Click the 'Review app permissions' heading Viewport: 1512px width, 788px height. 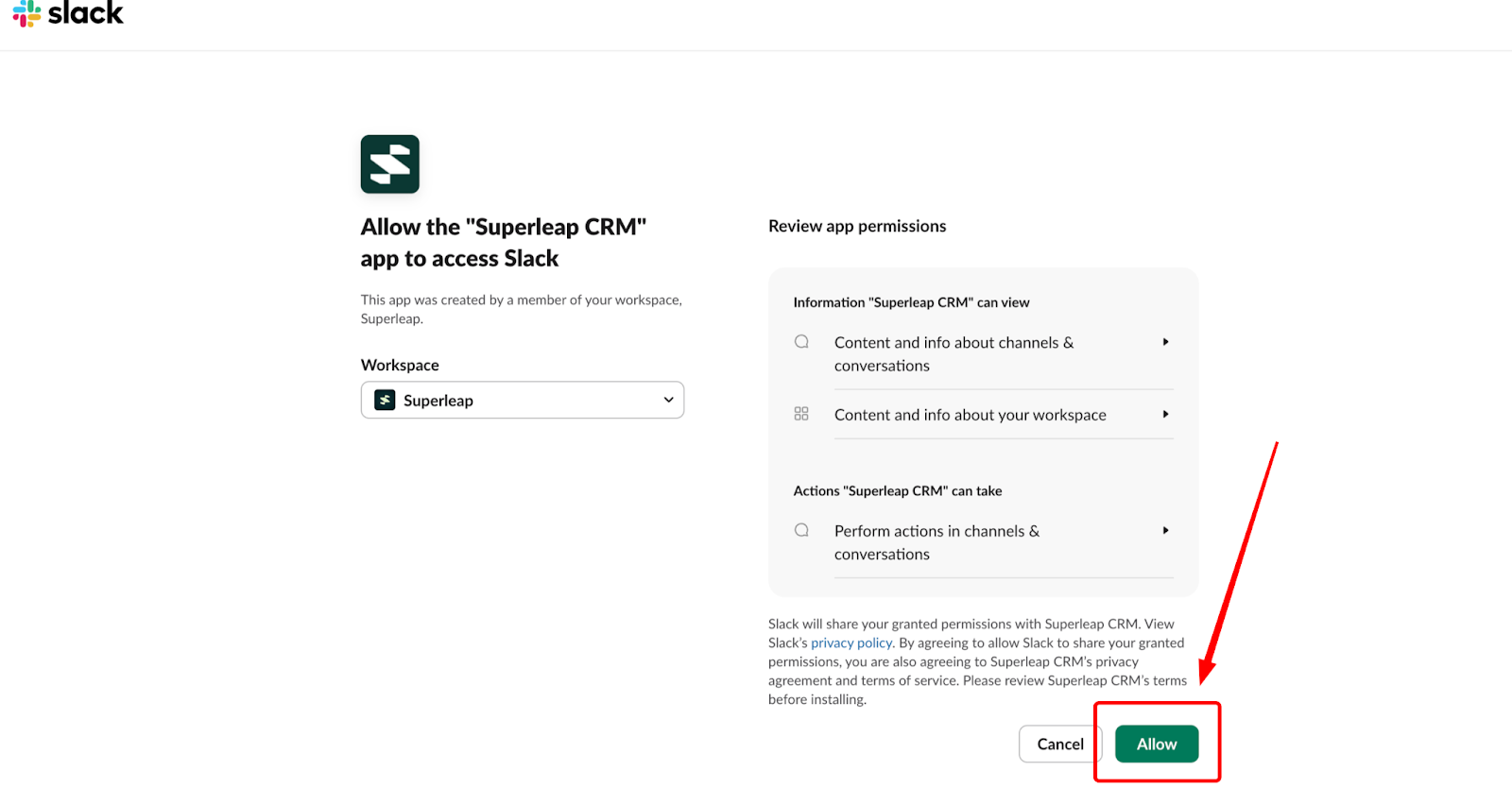857,226
